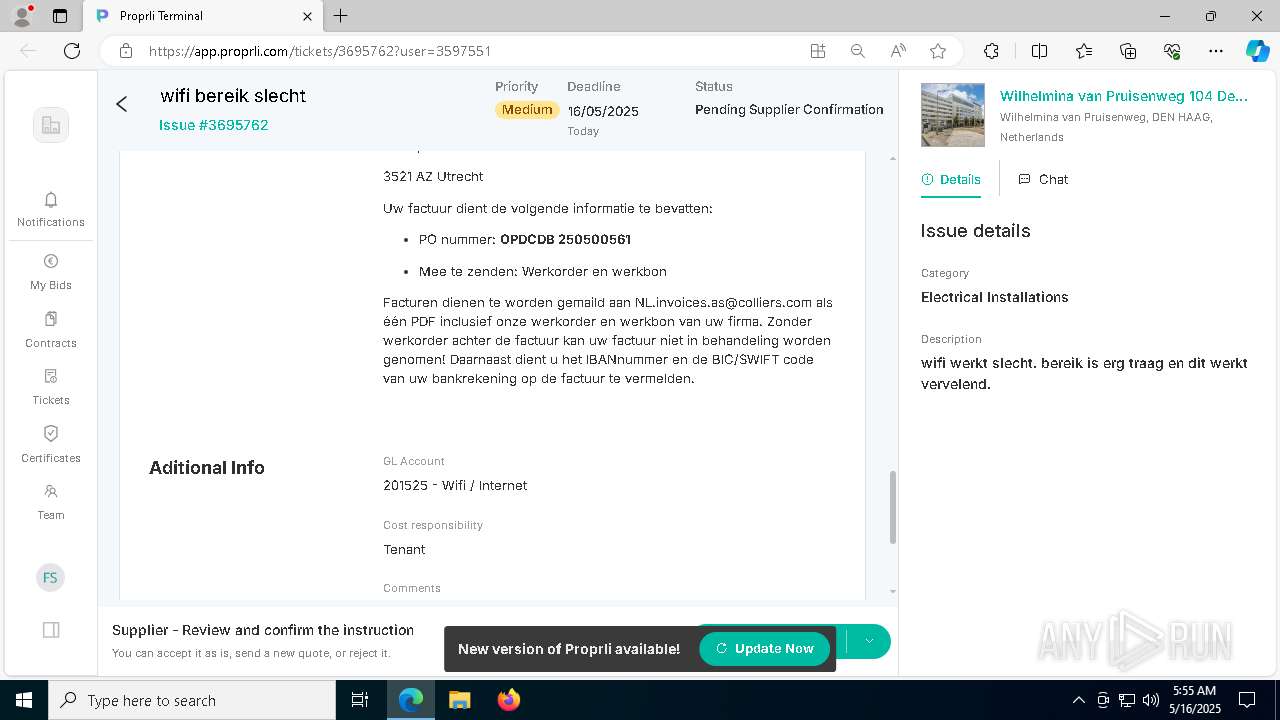Viewport: 1280px width, 720px height.
Task: Select the Proprli Terminal browser tab
Action: [203, 16]
